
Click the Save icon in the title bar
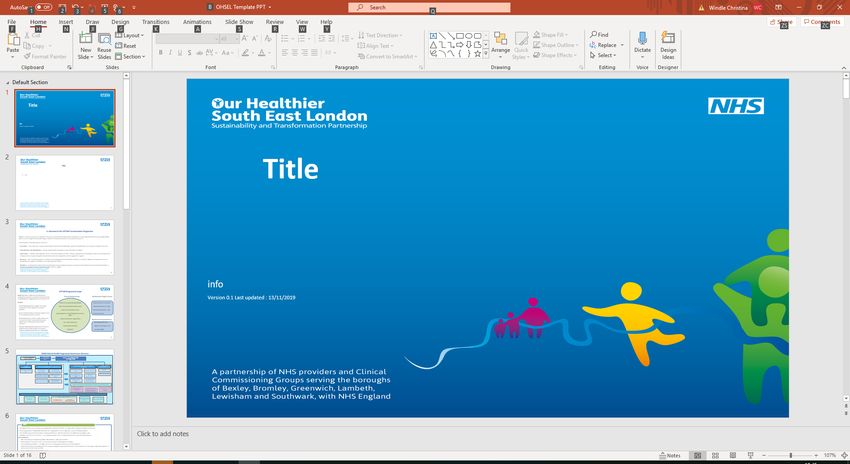coord(62,7)
